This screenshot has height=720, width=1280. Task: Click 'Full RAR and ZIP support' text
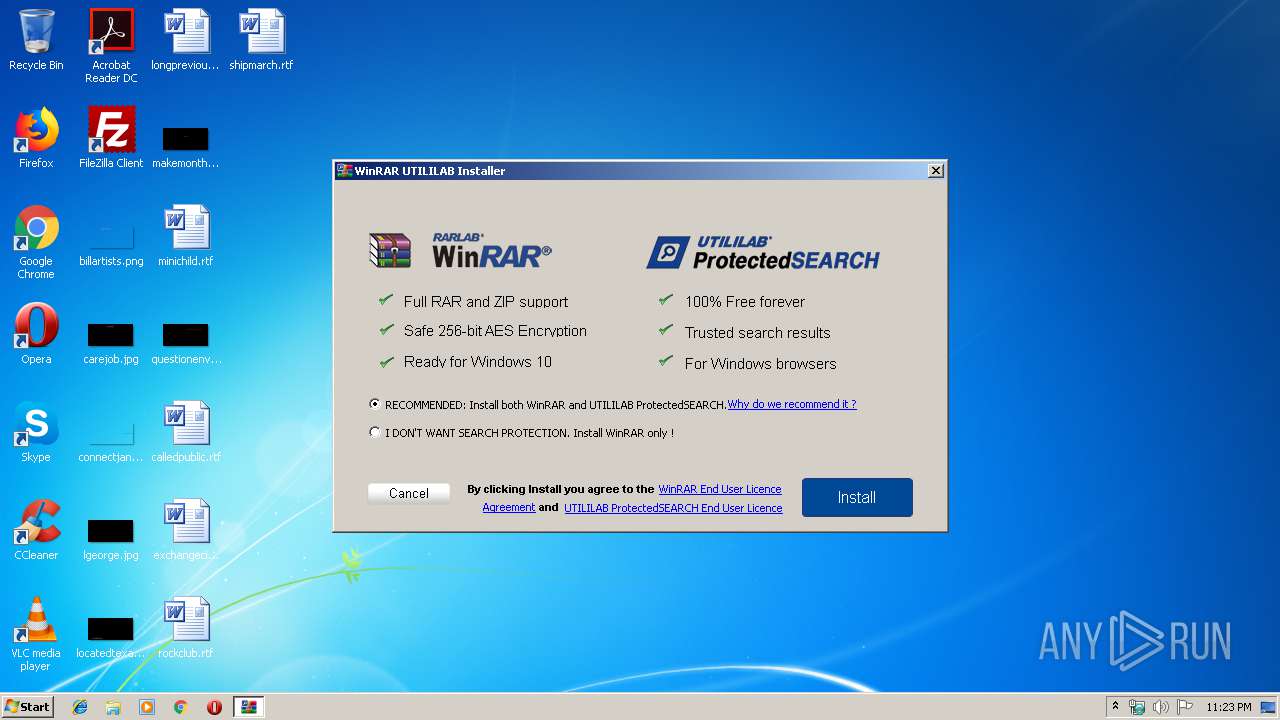pyautogui.click(x=486, y=301)
